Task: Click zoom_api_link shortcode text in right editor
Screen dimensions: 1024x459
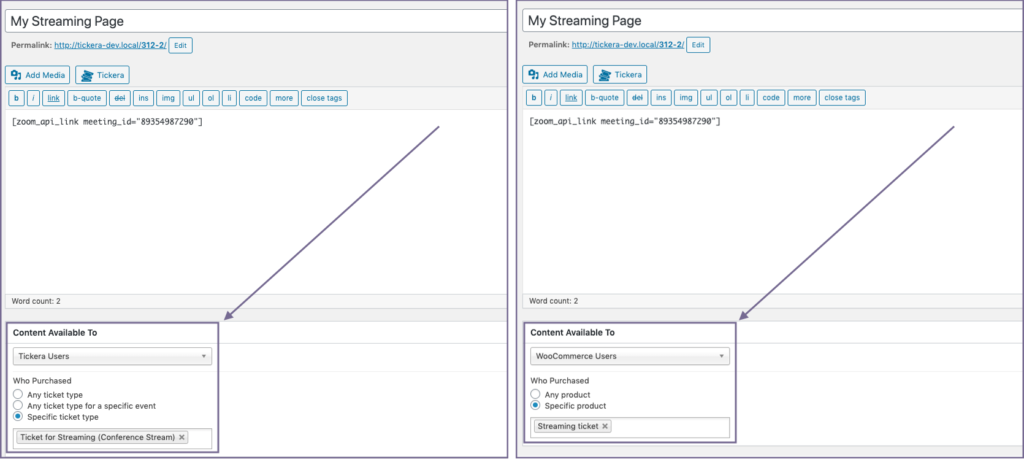Action: [625, 122]
